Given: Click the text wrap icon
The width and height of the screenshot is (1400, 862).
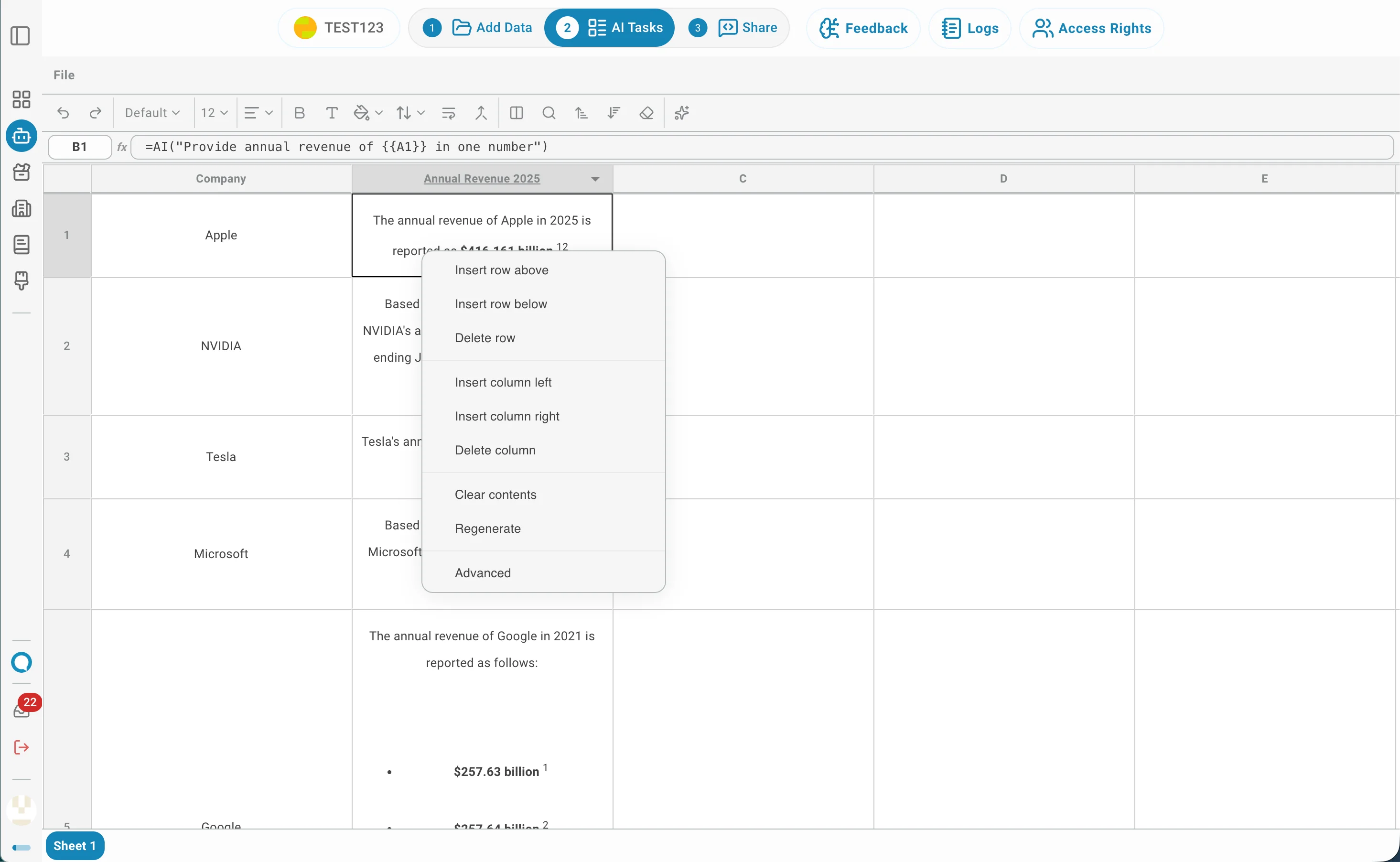Looking at the screenshot, I should click(449, 113).
